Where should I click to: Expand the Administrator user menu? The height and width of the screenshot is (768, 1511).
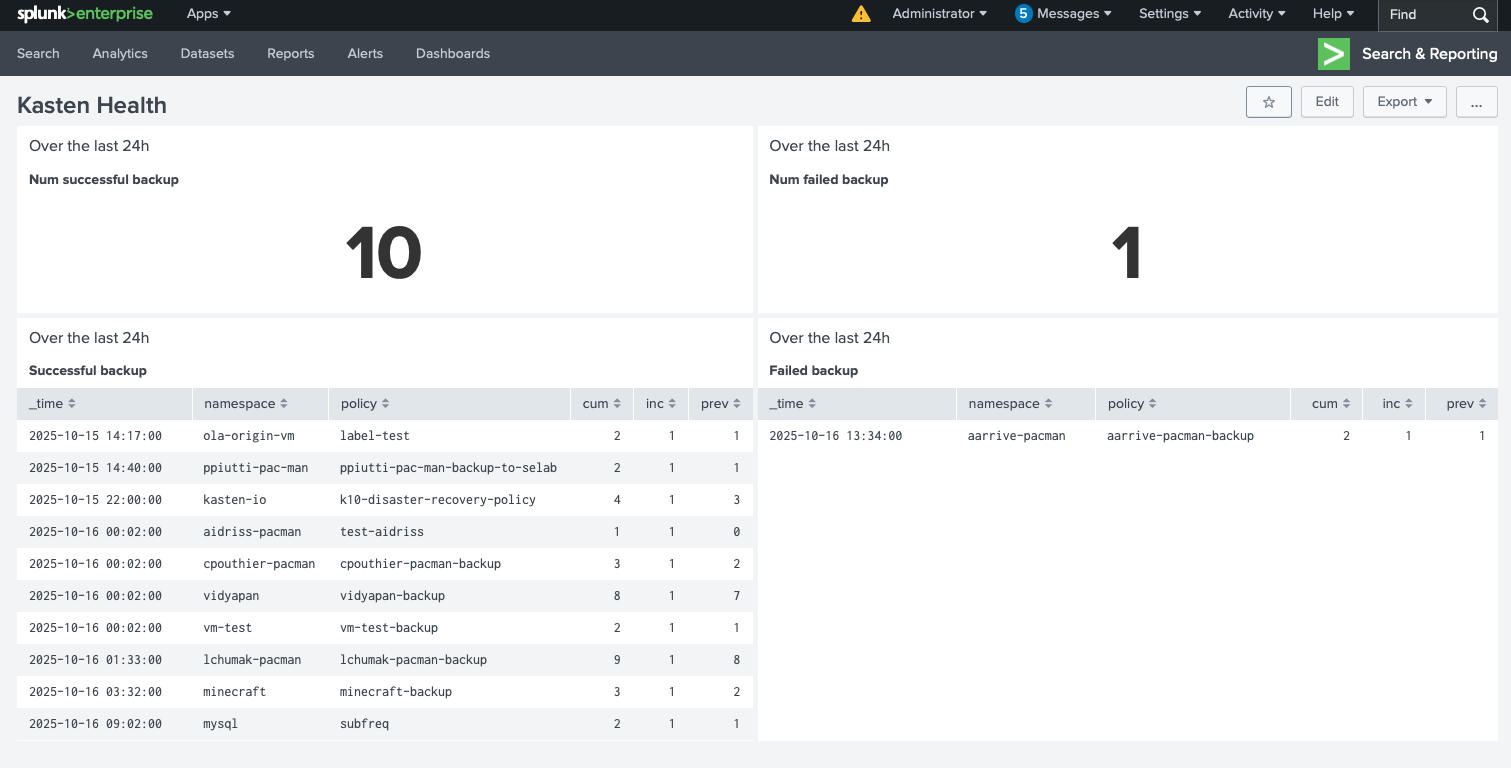(939, 14)
